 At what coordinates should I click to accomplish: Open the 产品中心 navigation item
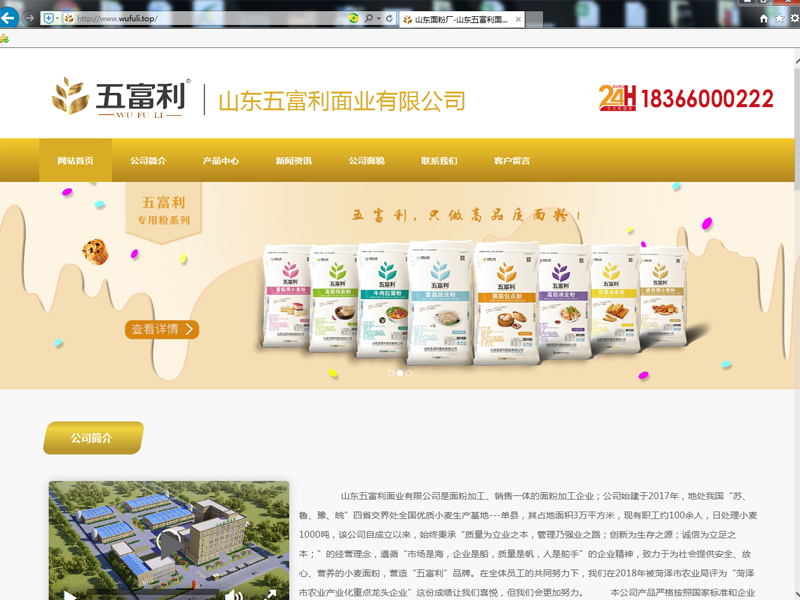(x=221, y=161)
